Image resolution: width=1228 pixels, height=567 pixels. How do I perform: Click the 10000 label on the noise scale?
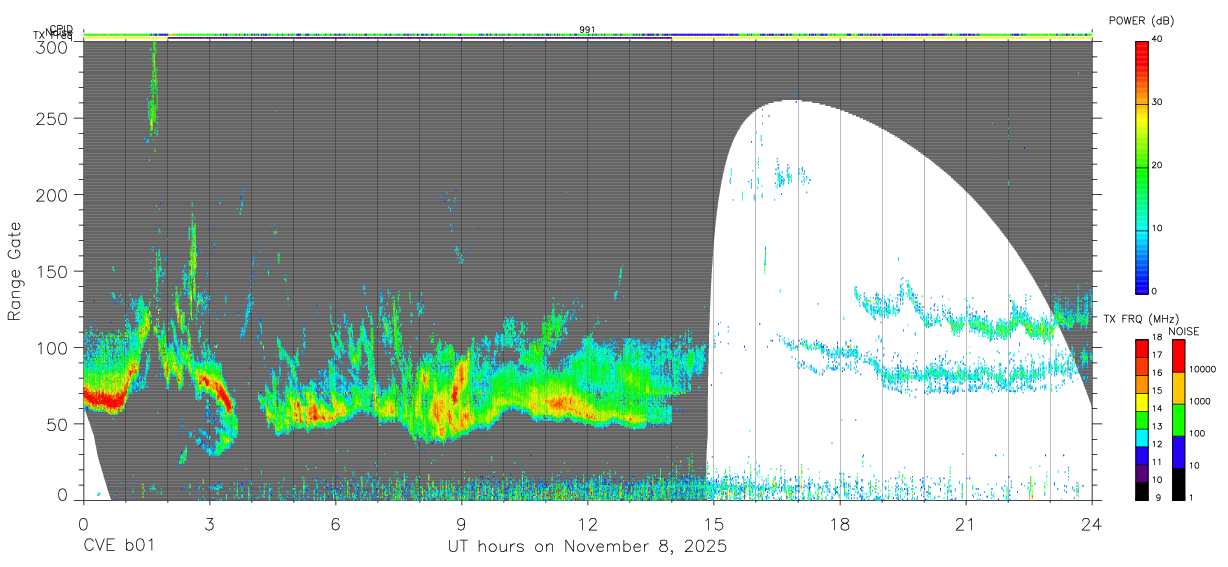[1204, 369]
